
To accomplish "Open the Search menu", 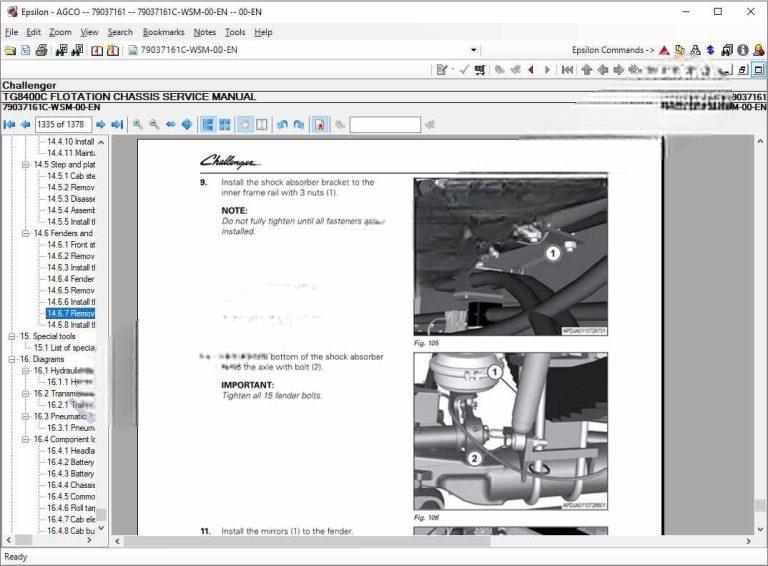I will tap(120, 32).
